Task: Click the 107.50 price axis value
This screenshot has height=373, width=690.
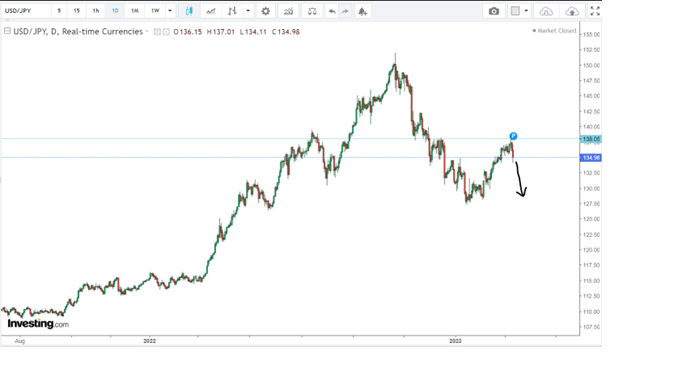Action: [x=591, y=327]
